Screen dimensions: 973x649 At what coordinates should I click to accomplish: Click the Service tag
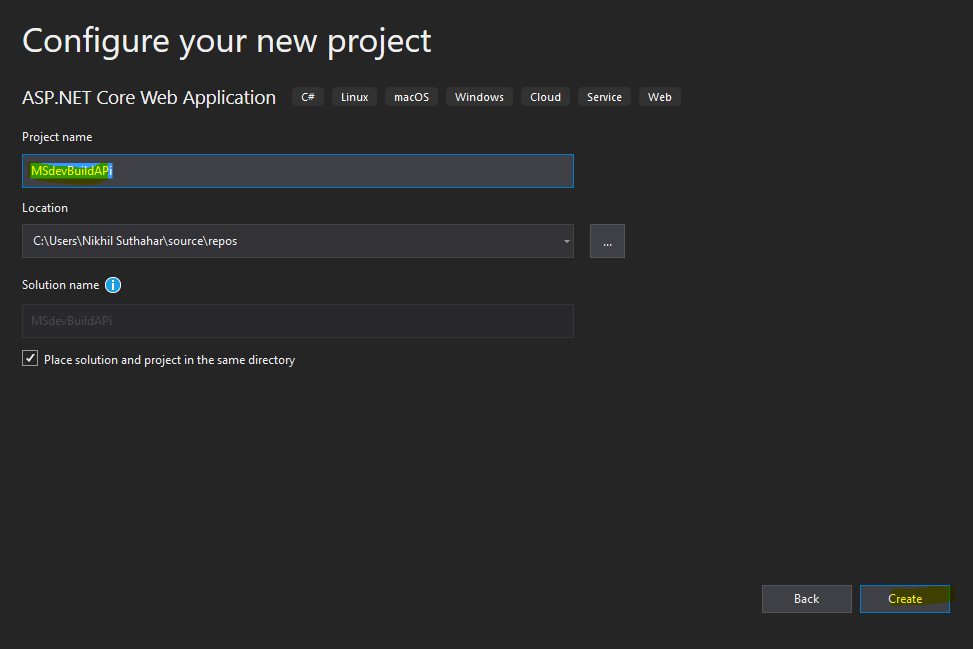[x=604, y=97]
